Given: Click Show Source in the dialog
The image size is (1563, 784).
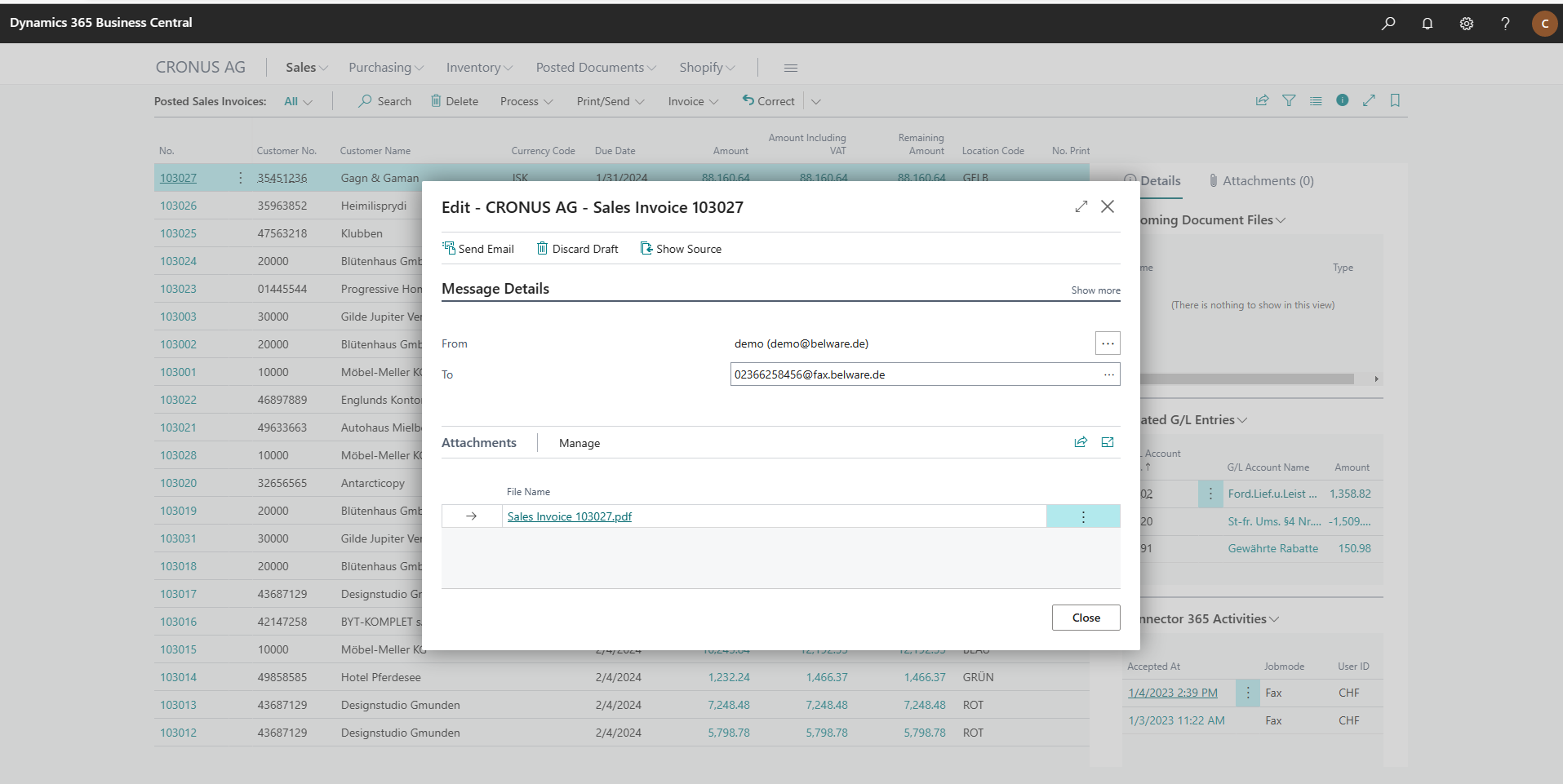Looking at the screenshot, I should [x=681, y=249].
